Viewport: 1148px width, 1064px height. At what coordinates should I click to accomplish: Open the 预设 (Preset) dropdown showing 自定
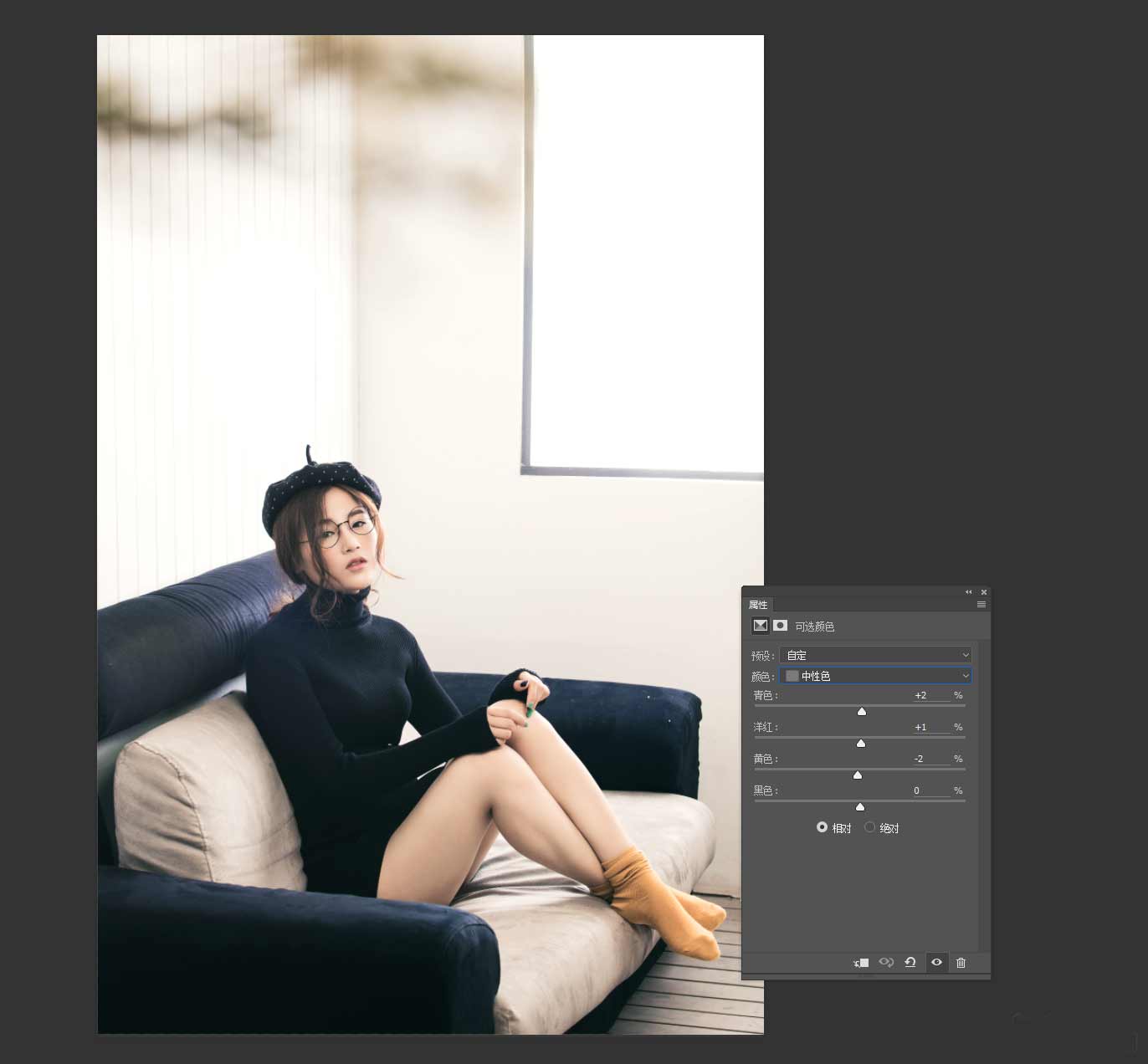point(875,655)
